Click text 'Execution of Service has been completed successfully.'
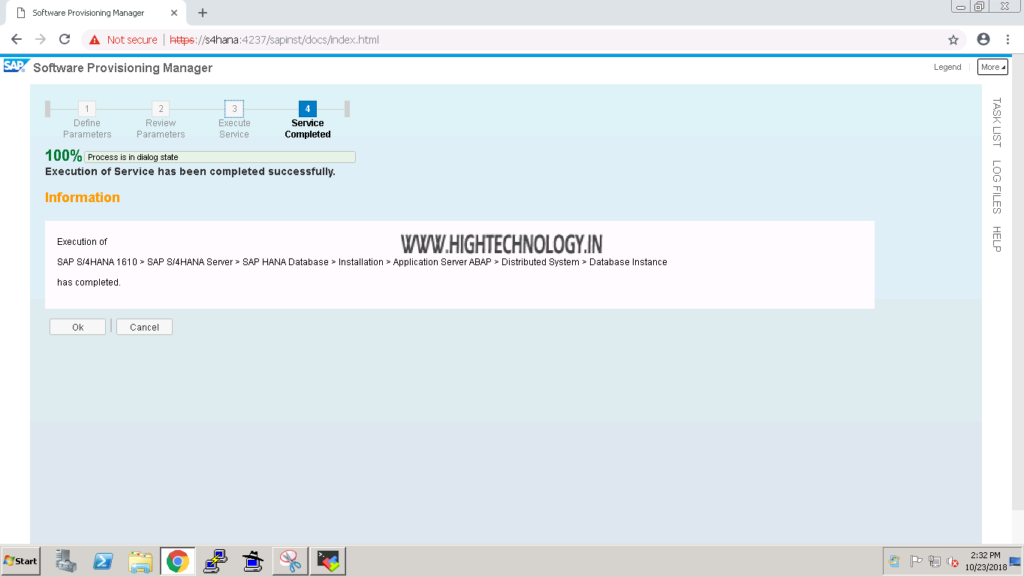This screenshot has width=1024, height=577. click(190, 172)
